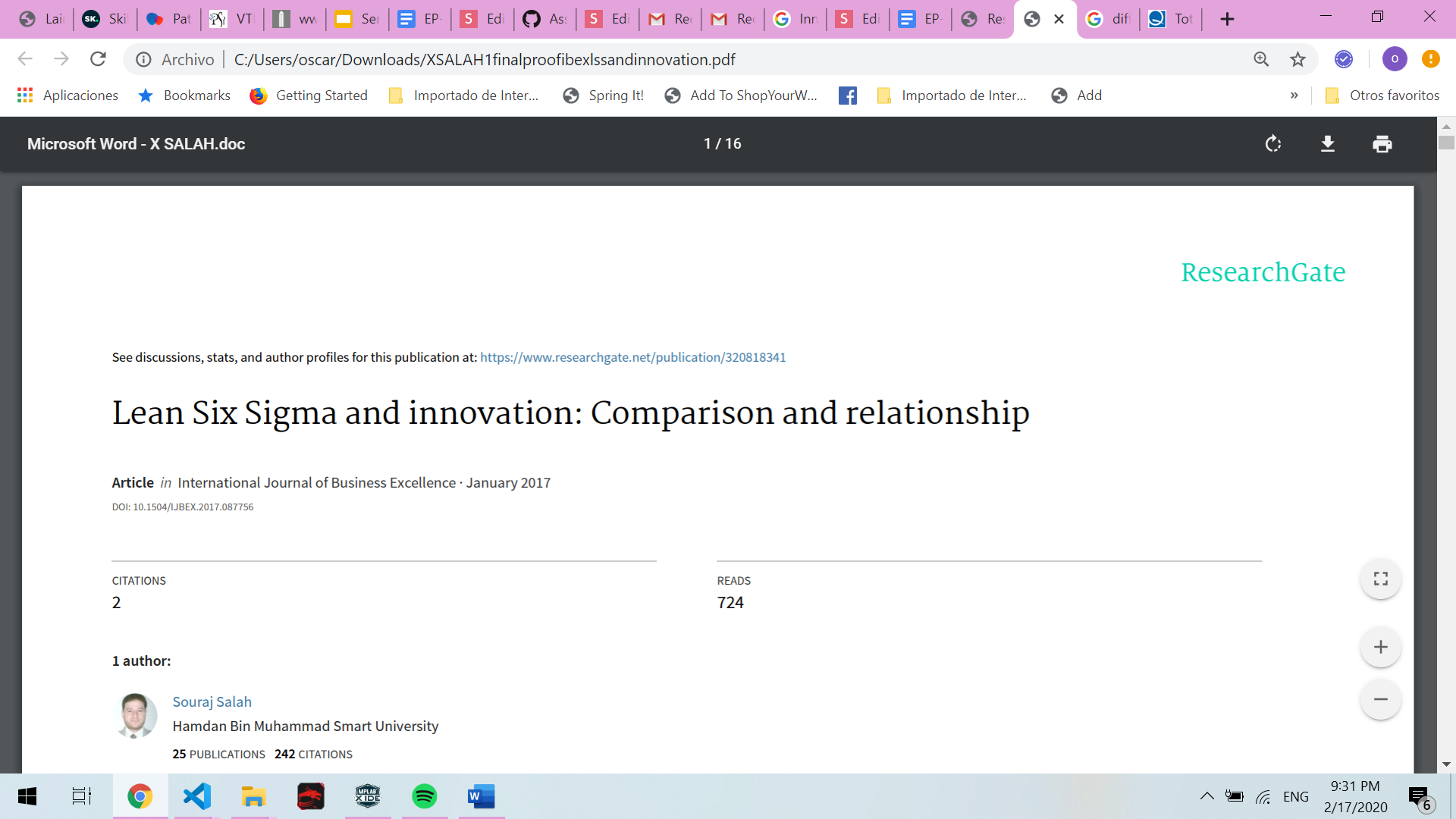Image resolution: width=1456 pixels, height=819 pixels.
Task: Open Spotify from the taskbar
Action: [x=424, y=796]
